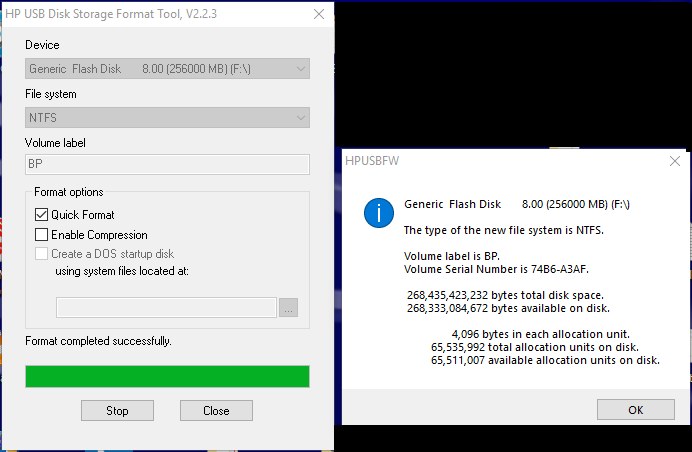The height and width of the screenshot is (452, 692).
Task: Click 'using system files located at:' label
Action: coord(122,271)
